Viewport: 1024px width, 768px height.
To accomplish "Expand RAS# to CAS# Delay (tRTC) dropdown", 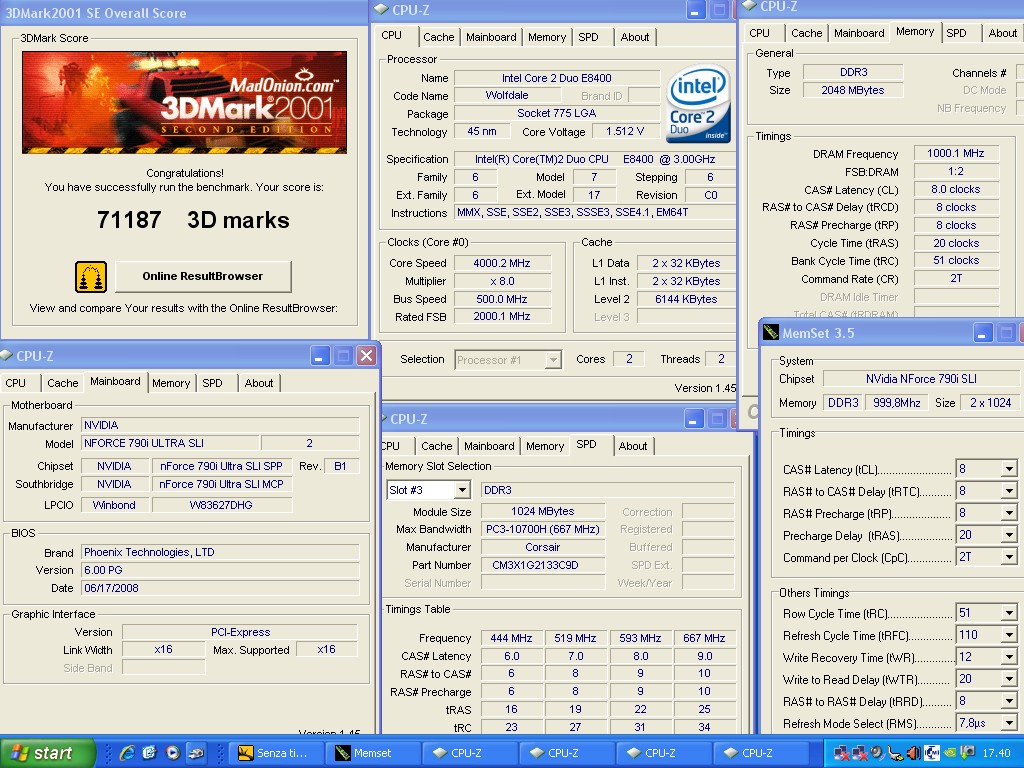I will coord(1009,491).
